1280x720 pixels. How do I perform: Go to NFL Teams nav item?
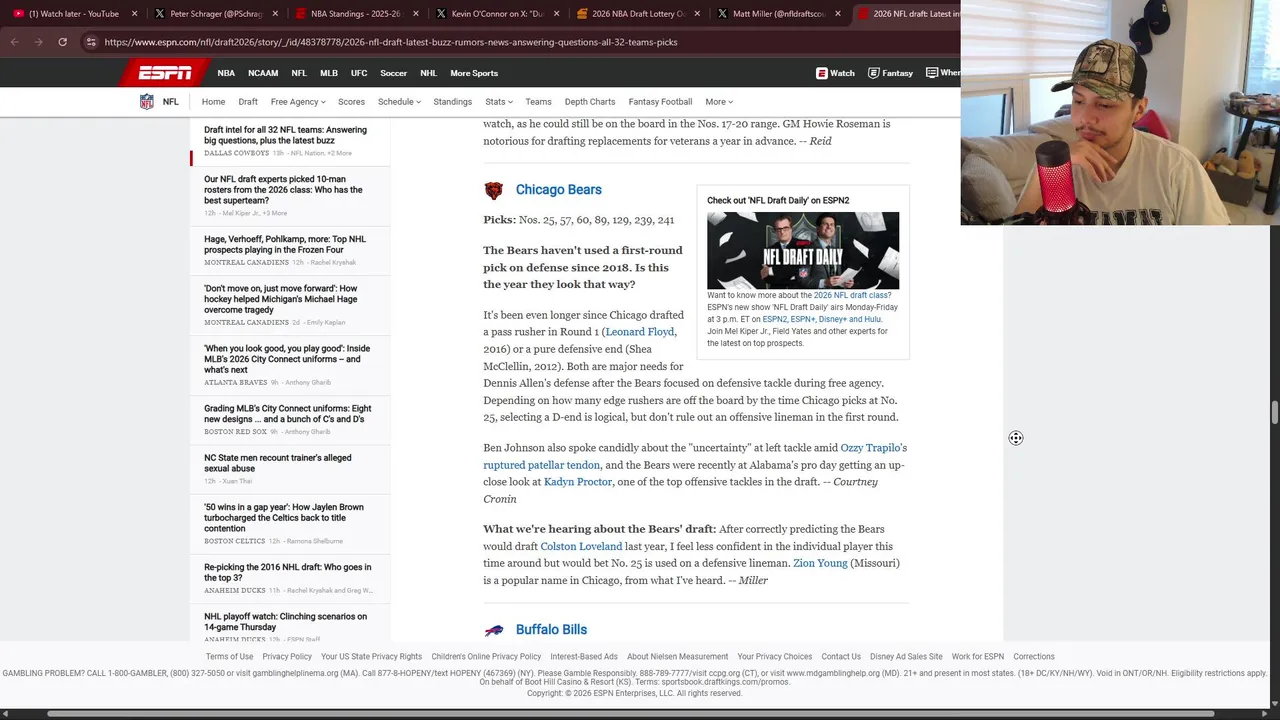pyautogui.click(x=538, y=102)
